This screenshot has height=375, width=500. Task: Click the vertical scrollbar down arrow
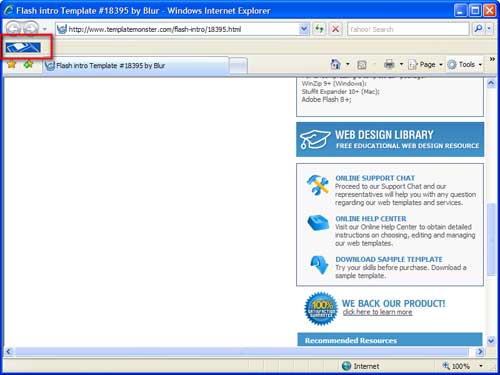[x=491, y=341]
